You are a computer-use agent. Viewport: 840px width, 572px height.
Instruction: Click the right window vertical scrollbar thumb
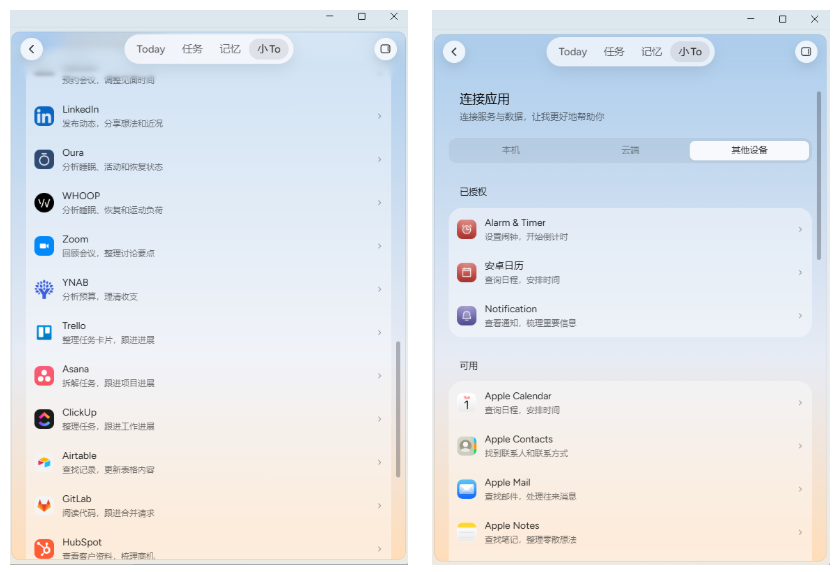tap(819, 176)
